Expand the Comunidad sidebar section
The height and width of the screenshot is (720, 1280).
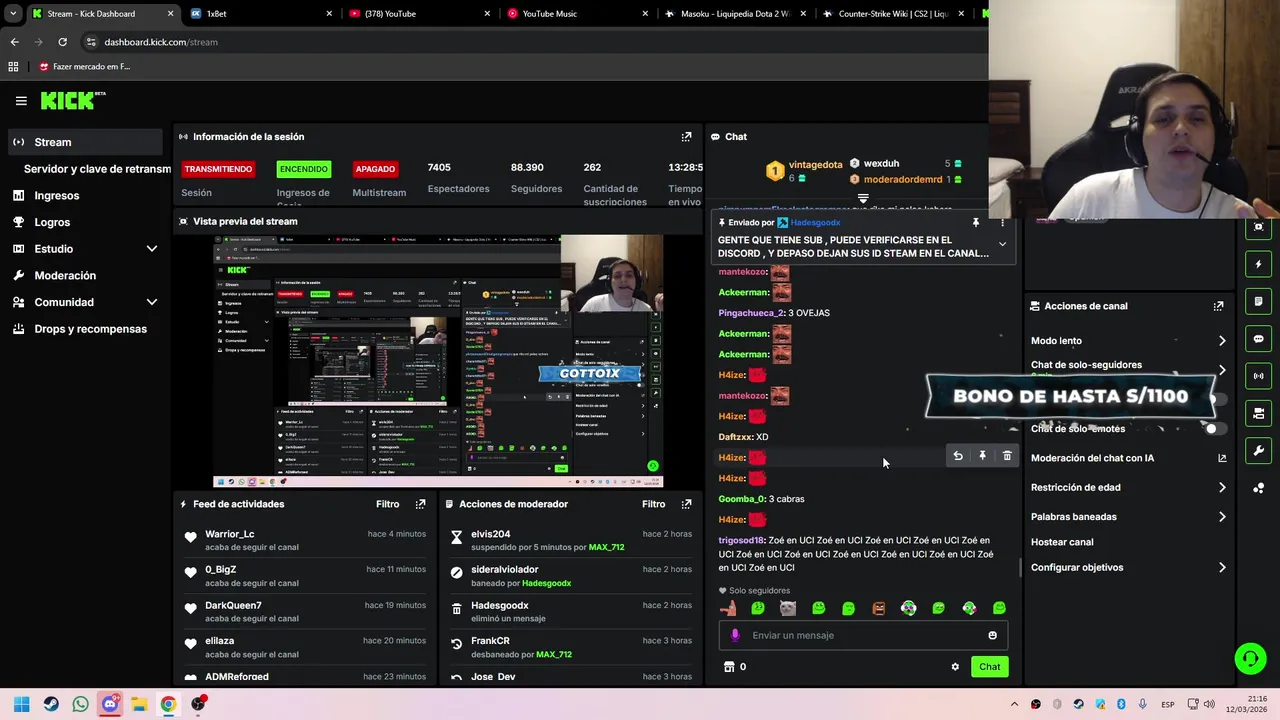[x=152, y=302]
